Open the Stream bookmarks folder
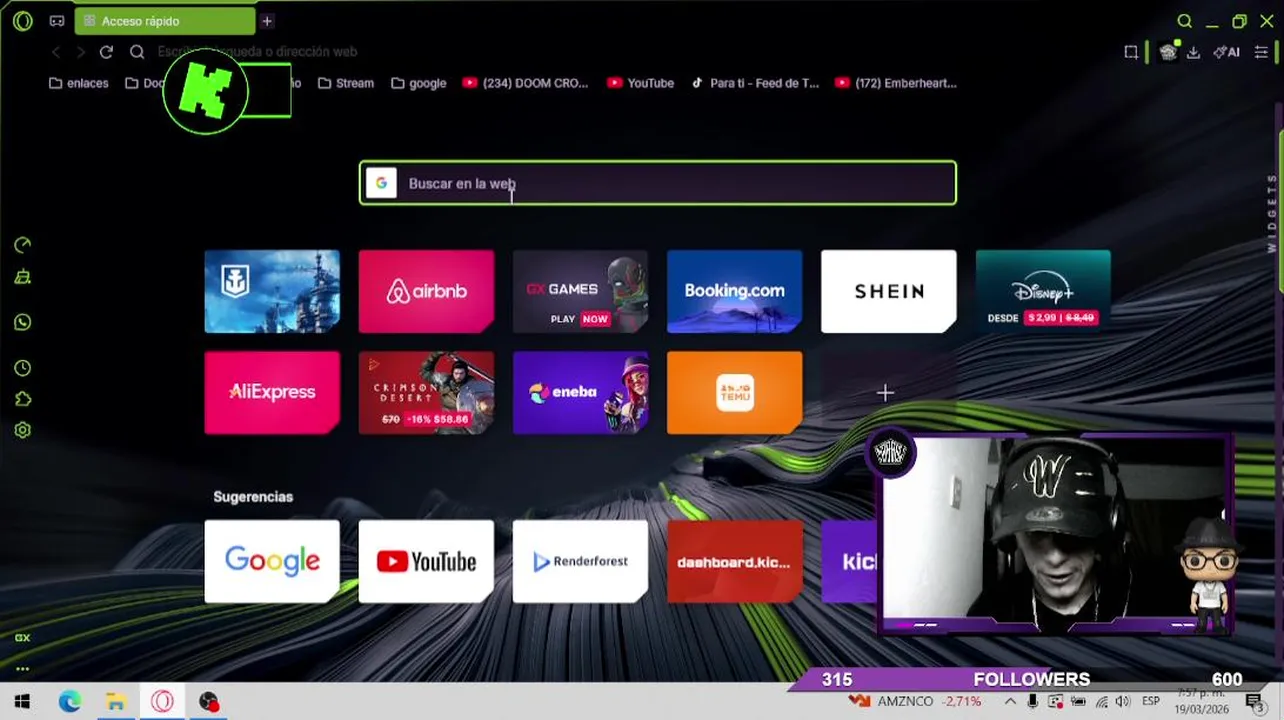The width and height of the screenshot is (1284, 720). click(x=345, y=83)
